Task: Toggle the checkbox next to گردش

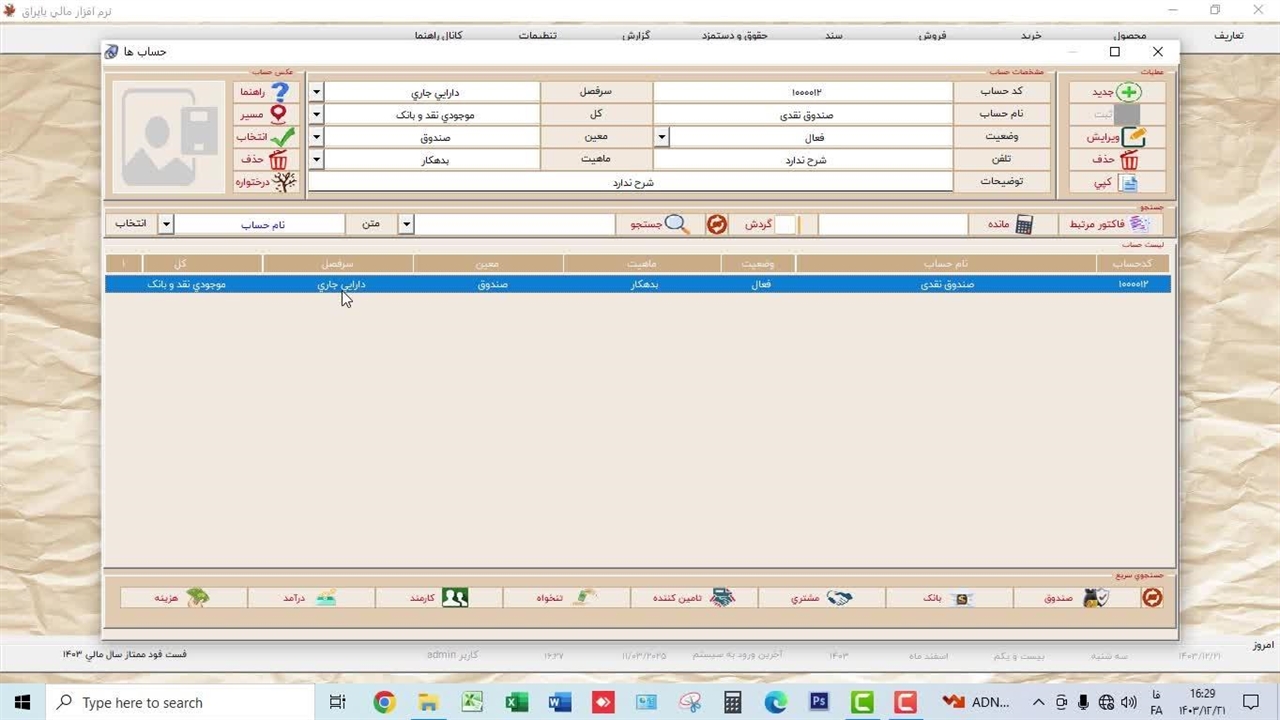Action: (785, 225)
